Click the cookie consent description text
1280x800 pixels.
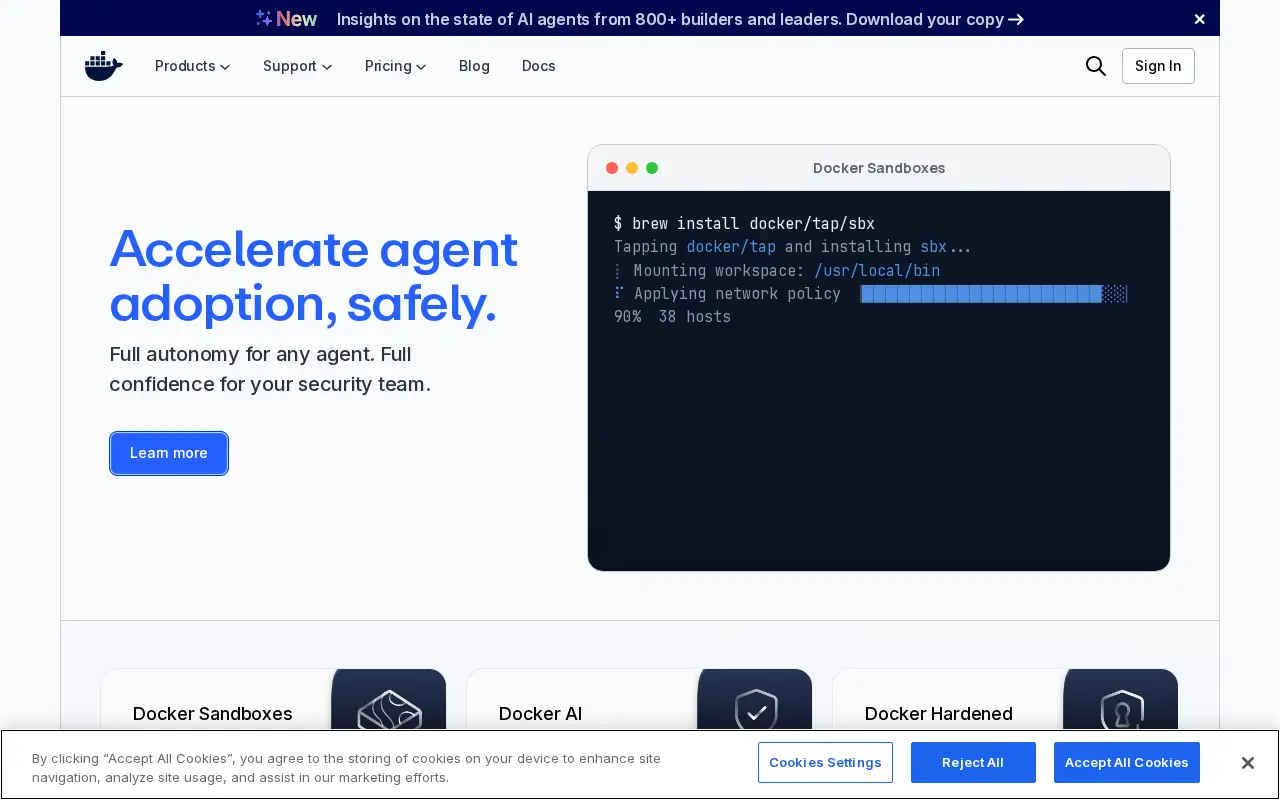point(346,768)
